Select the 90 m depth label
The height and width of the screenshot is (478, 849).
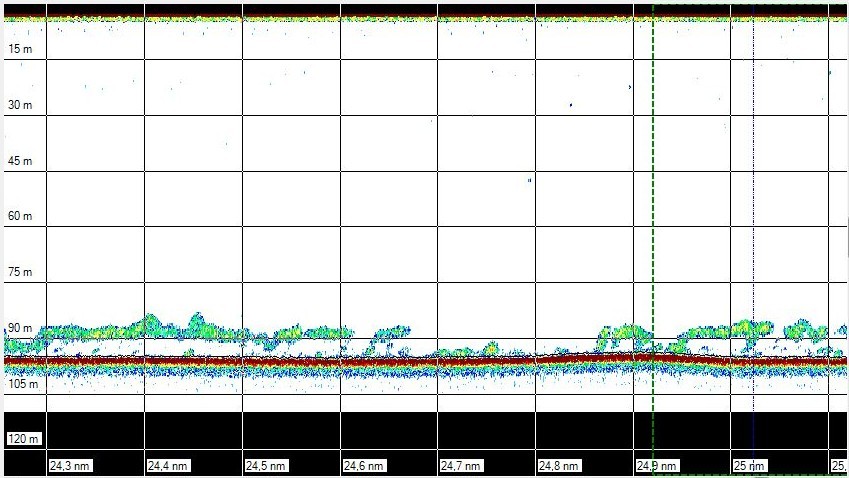point(20,329)
